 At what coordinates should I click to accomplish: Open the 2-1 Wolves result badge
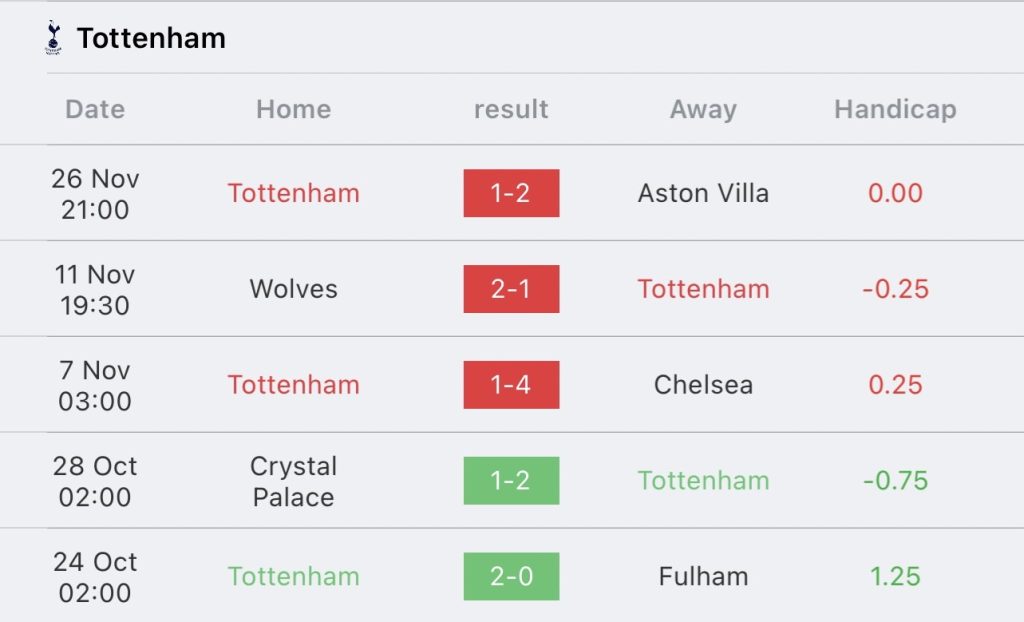[x=511, y=289]
